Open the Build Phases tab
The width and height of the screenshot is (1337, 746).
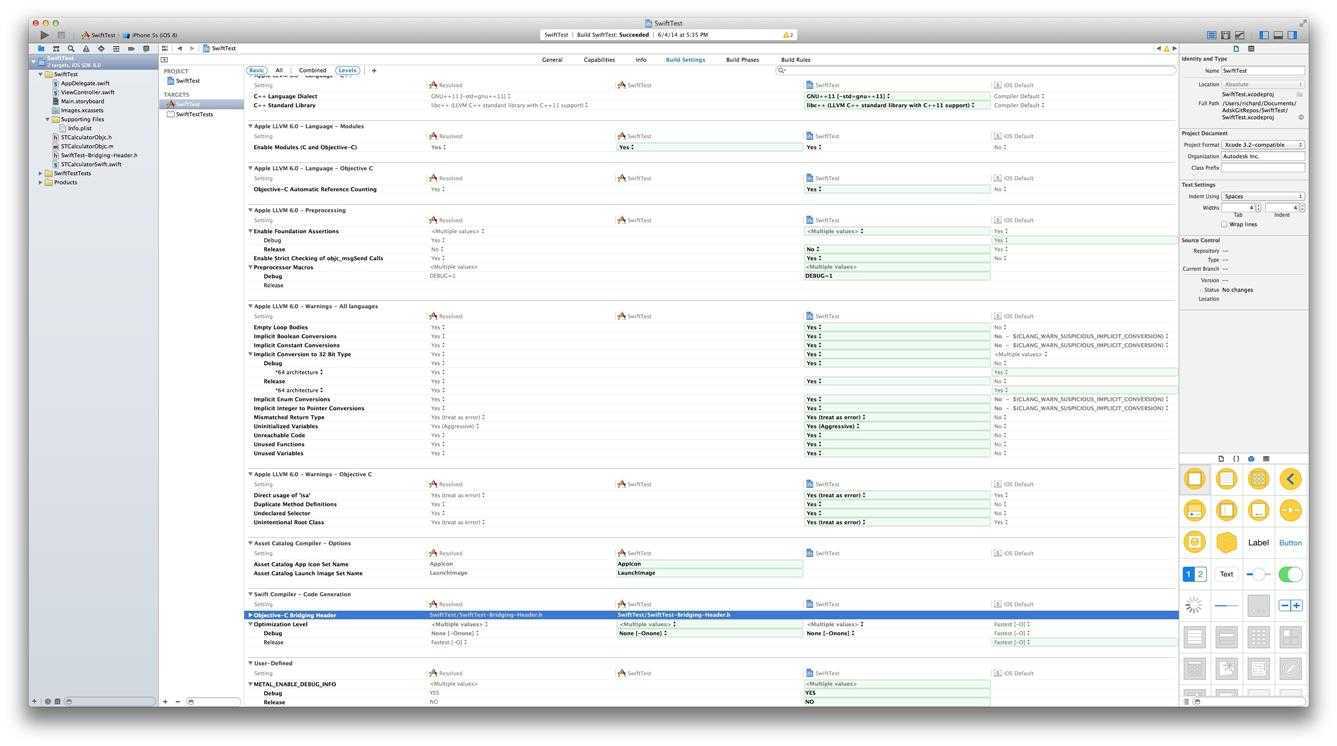coord(742,59)
